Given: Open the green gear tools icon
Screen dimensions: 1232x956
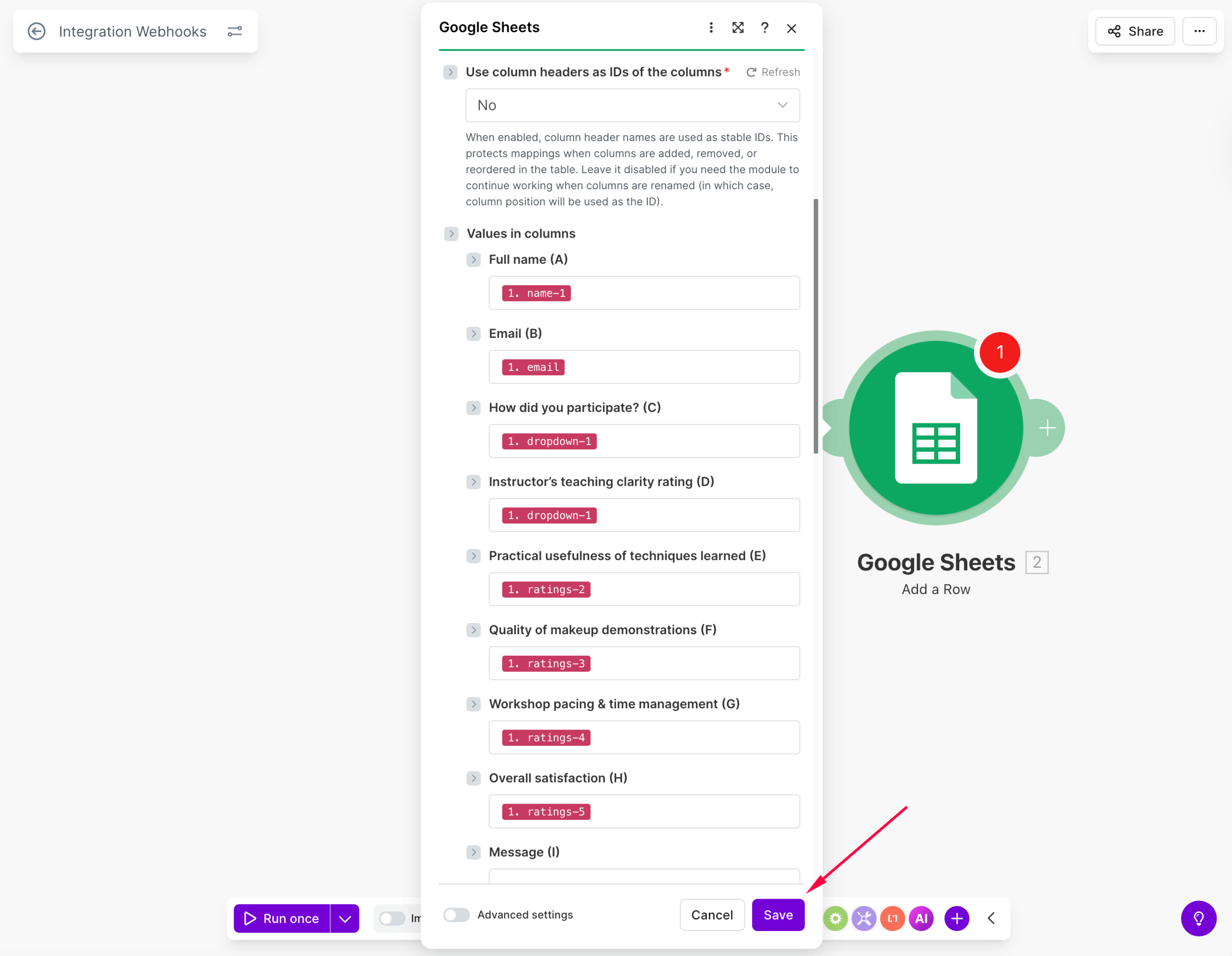Looking at the screenshot, I should (835, 919).
